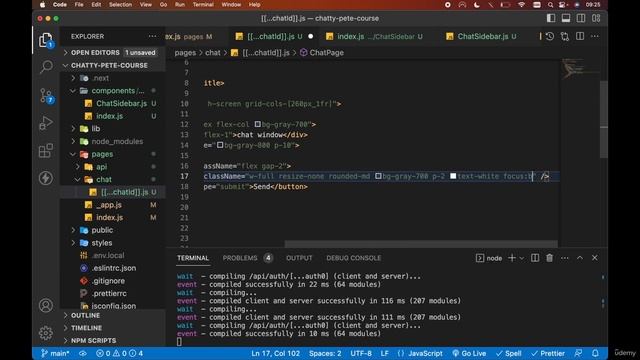Open the Explorer view in activity bar
The height and width of the screenshot is (360, 640).
(x=46, y=40)
